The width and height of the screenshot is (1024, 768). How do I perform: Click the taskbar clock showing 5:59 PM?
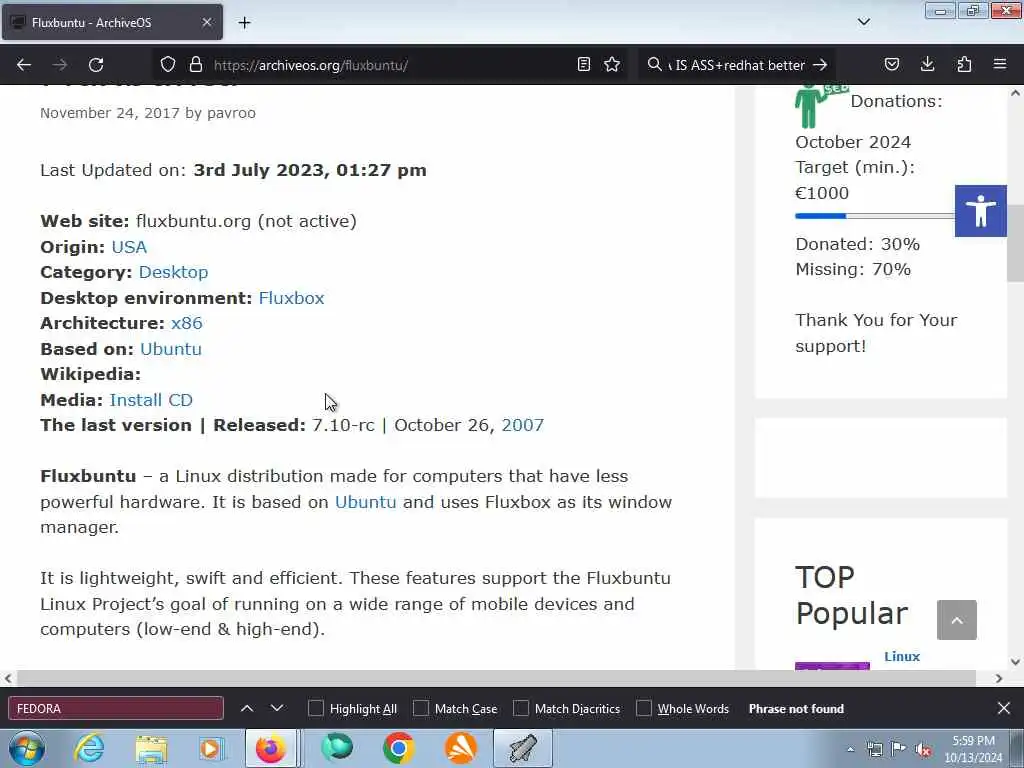point(973,749)
